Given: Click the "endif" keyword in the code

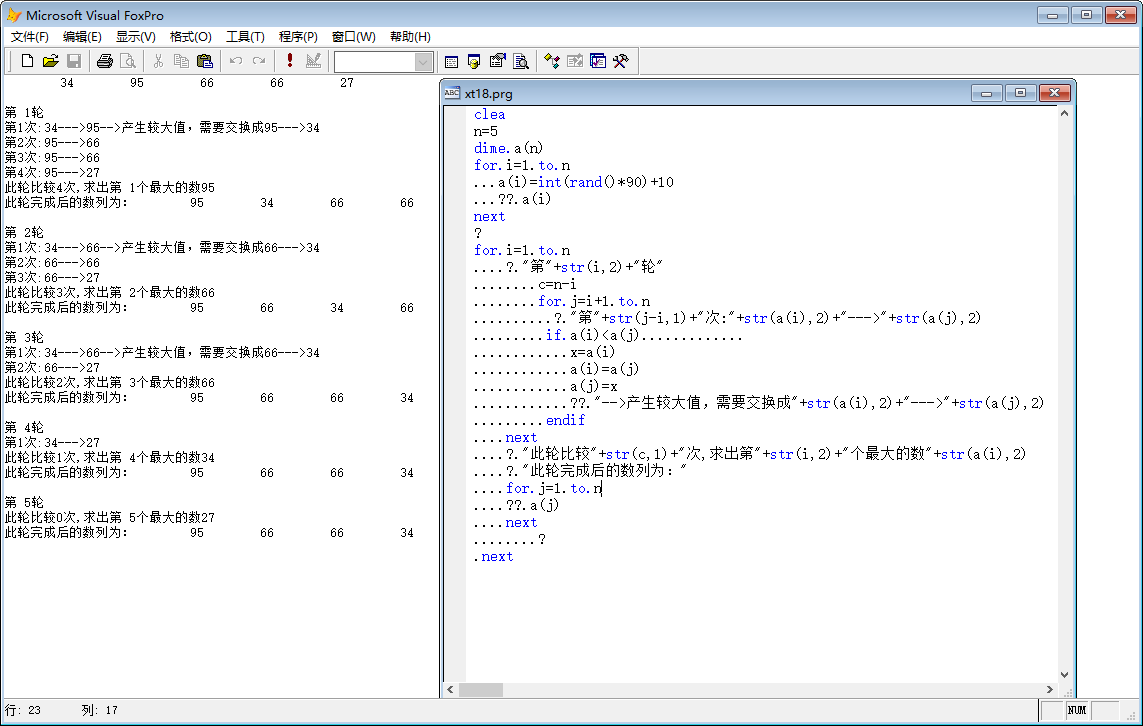Looking at the screenshot, I should [x=565, y=421].
